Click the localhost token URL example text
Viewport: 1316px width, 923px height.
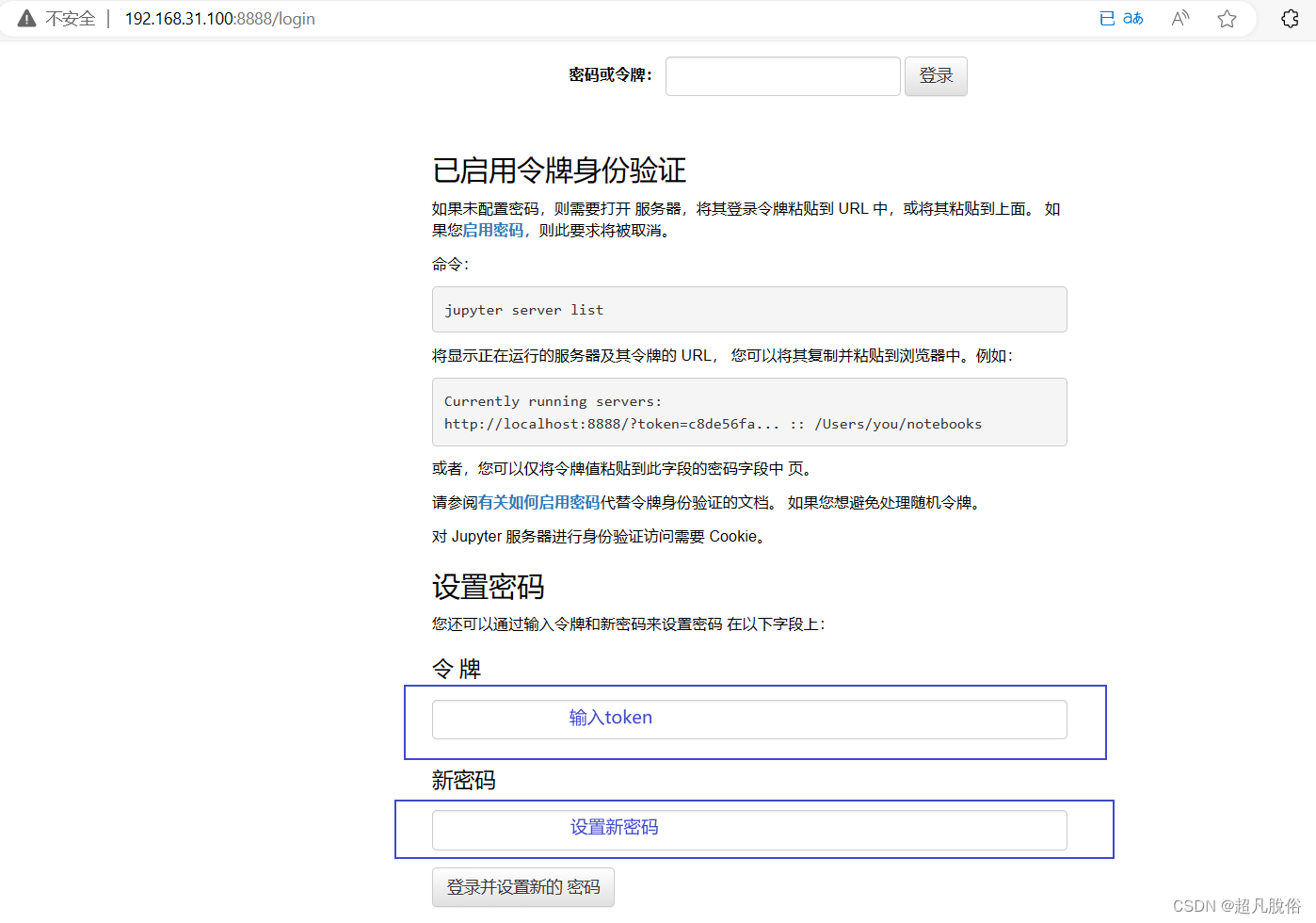(x=713, y=424)
